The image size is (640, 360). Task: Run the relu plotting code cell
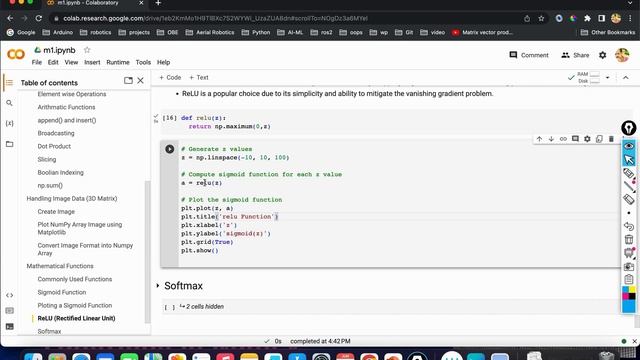point(169,149)
